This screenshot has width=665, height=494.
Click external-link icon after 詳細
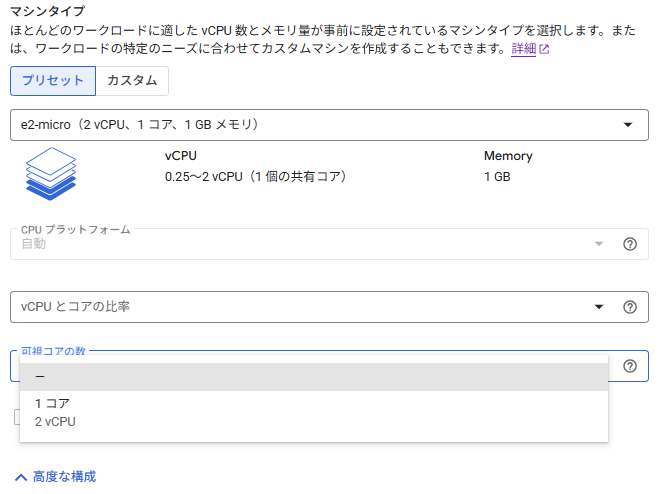tap(545, 49)
